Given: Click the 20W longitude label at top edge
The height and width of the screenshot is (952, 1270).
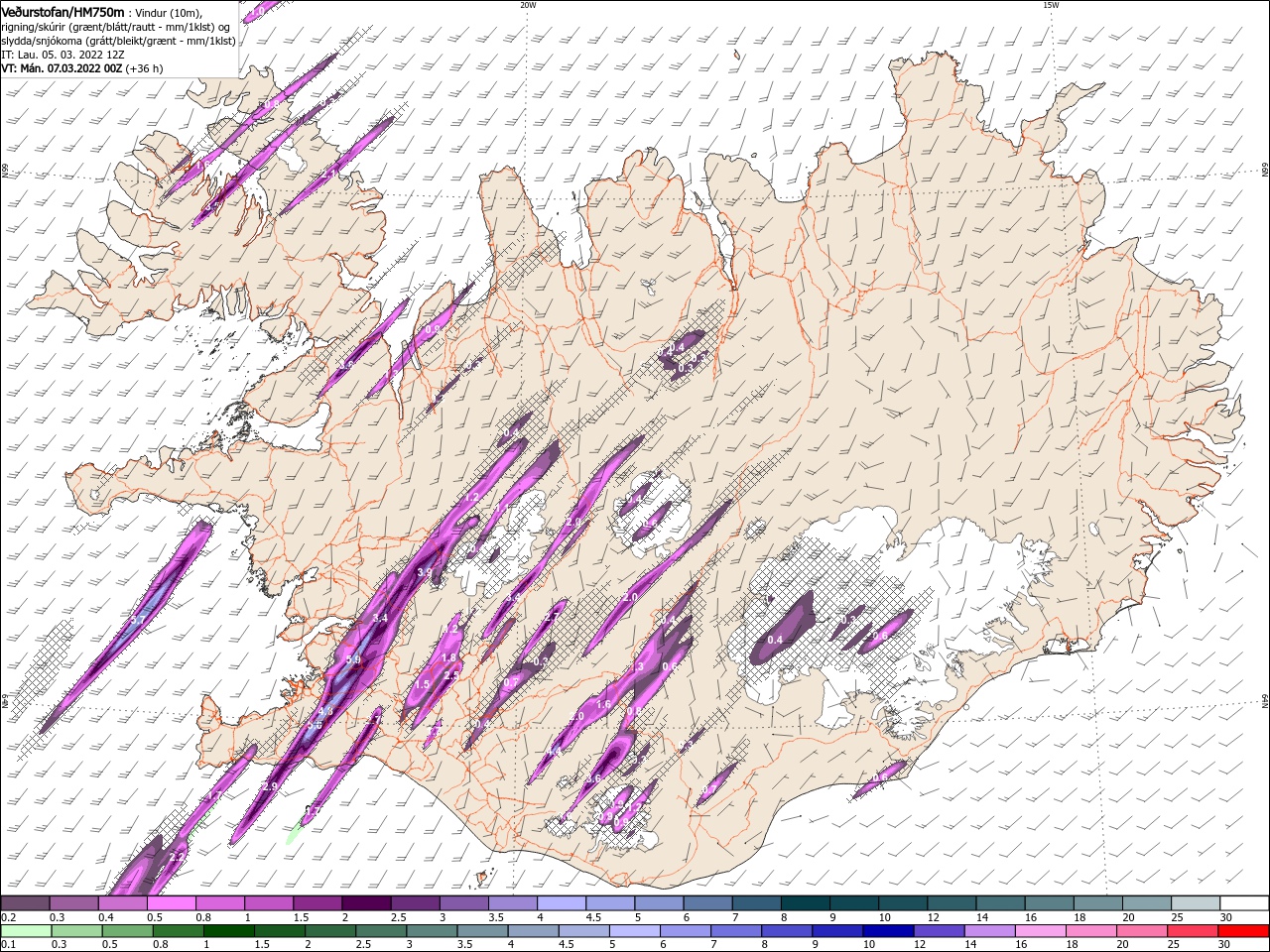Looking at the screenshot, I should 528,5.
